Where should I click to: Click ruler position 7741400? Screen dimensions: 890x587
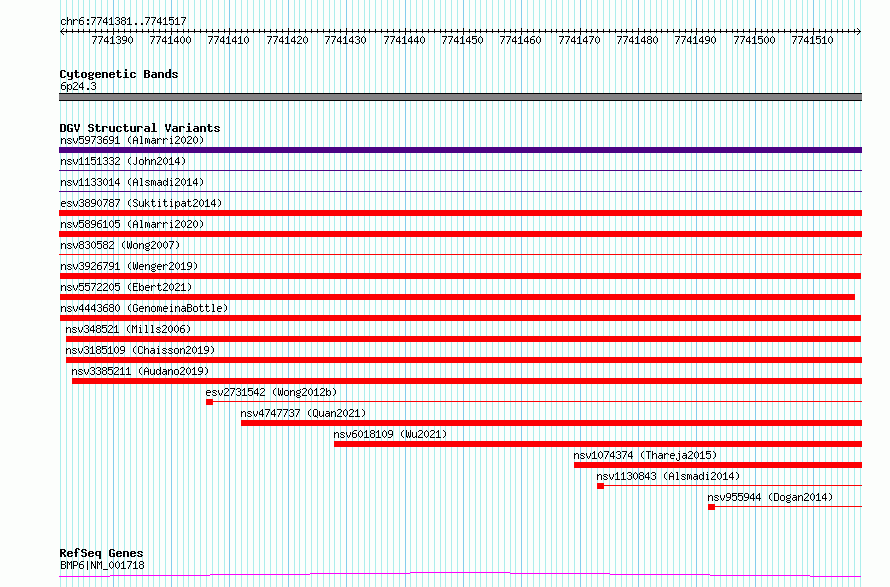point(170,40)
